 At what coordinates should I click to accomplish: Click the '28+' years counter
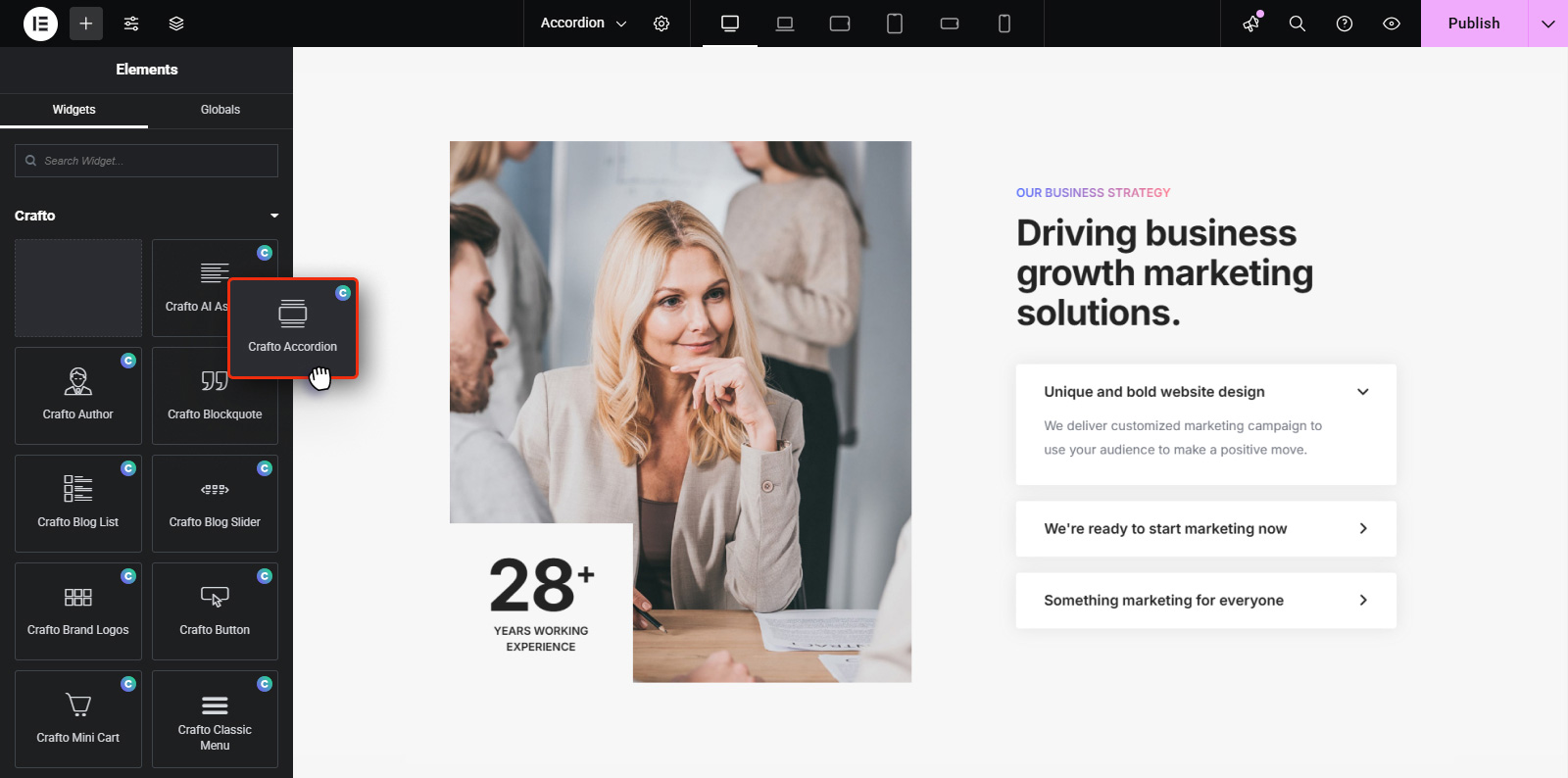541,585
